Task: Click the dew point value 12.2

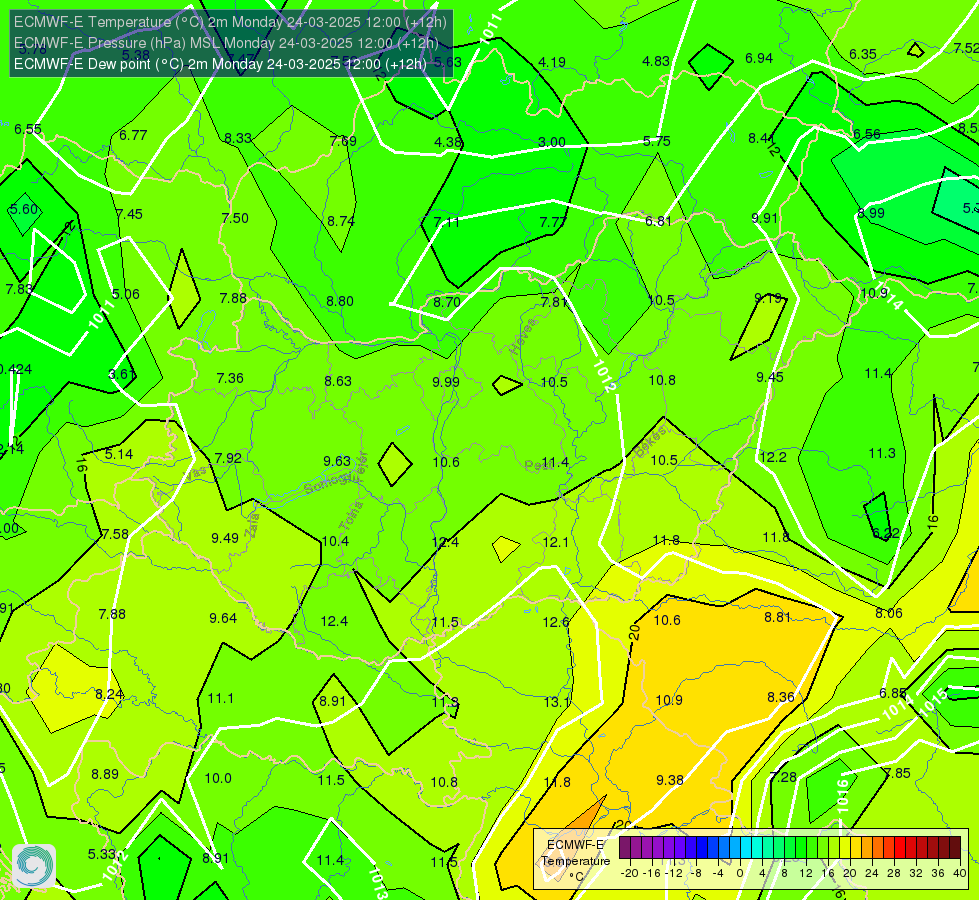Action: [773, 457]
